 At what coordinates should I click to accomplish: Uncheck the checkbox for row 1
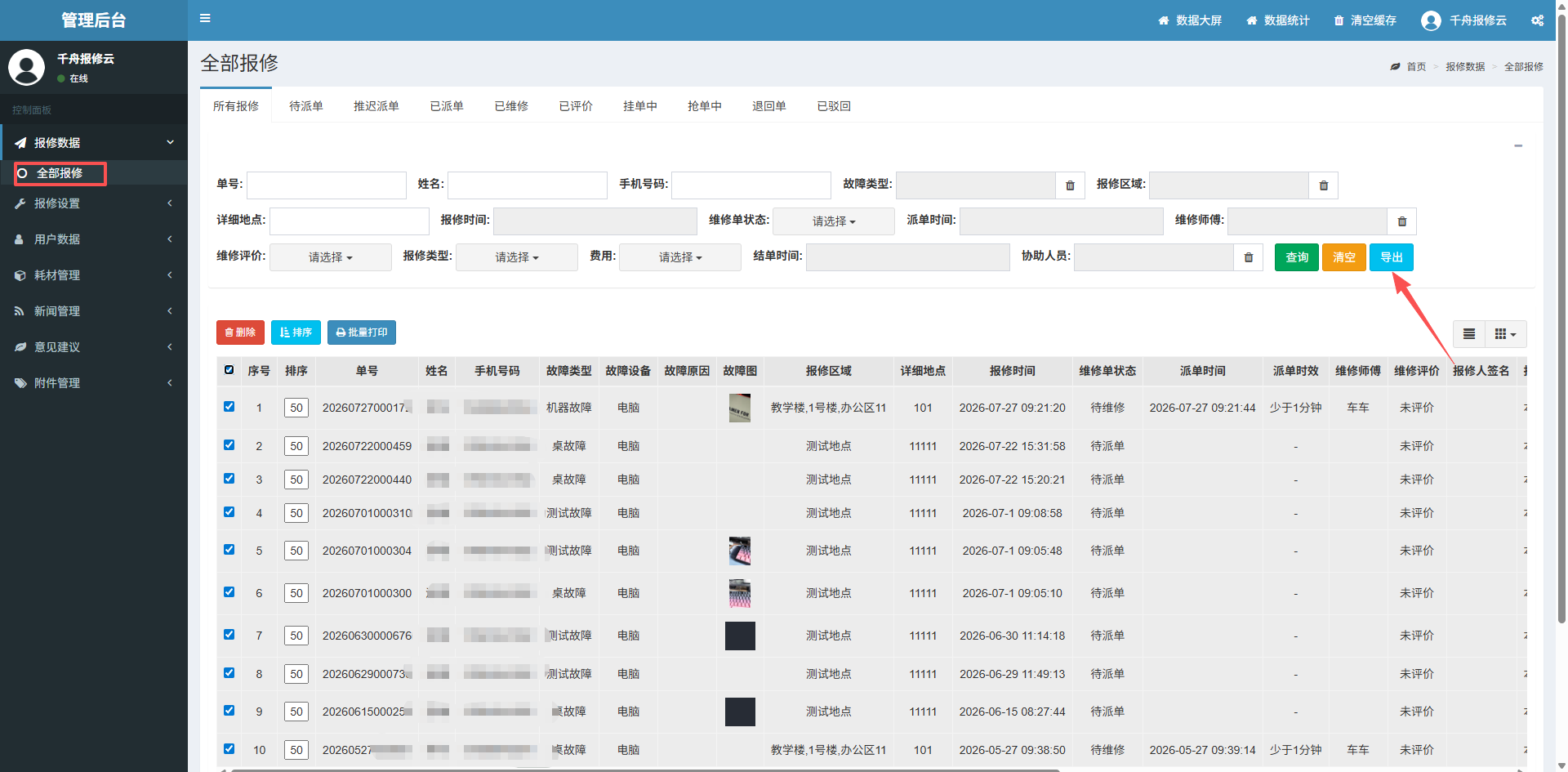229,406
